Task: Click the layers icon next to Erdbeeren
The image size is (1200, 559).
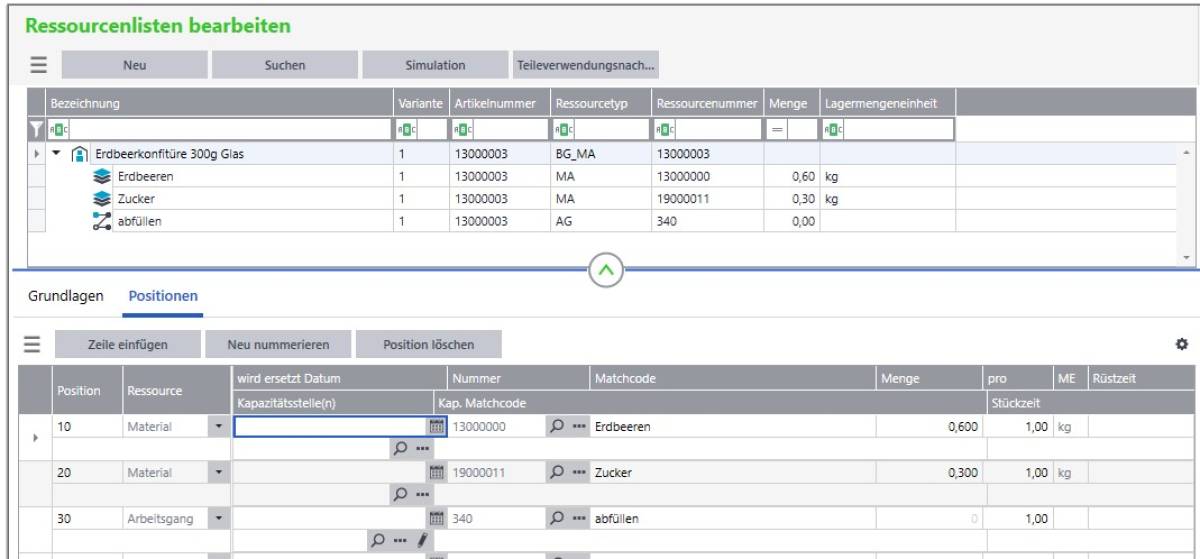Action: [101, 175]
